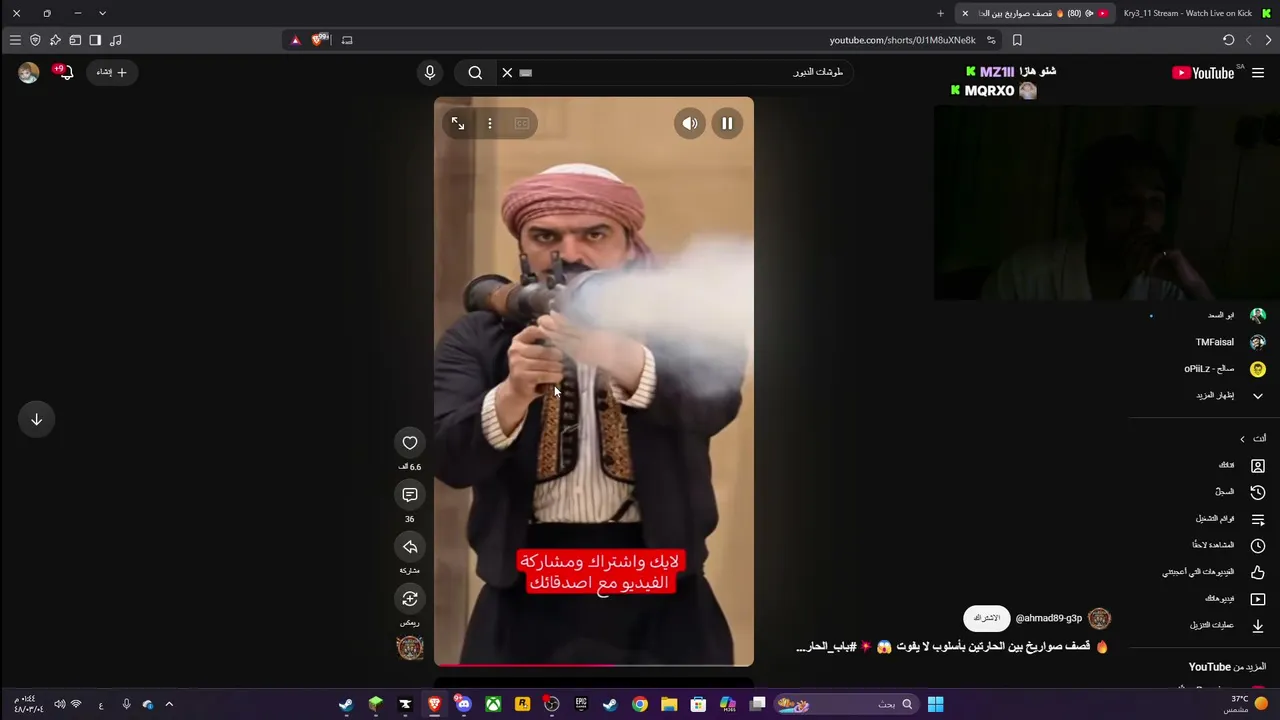Open a new browser tab

(x=940, y=13)
